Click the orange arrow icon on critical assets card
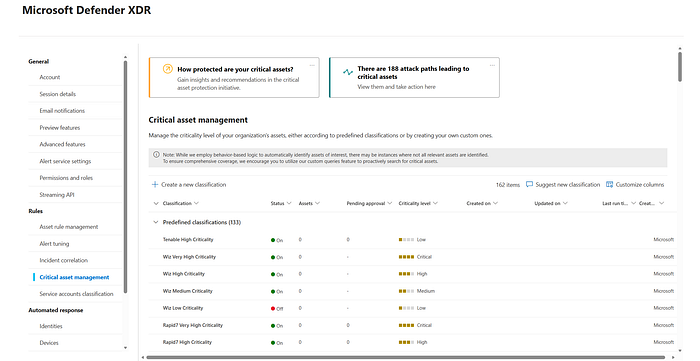 pyautogui.click(x=167, y=69)
